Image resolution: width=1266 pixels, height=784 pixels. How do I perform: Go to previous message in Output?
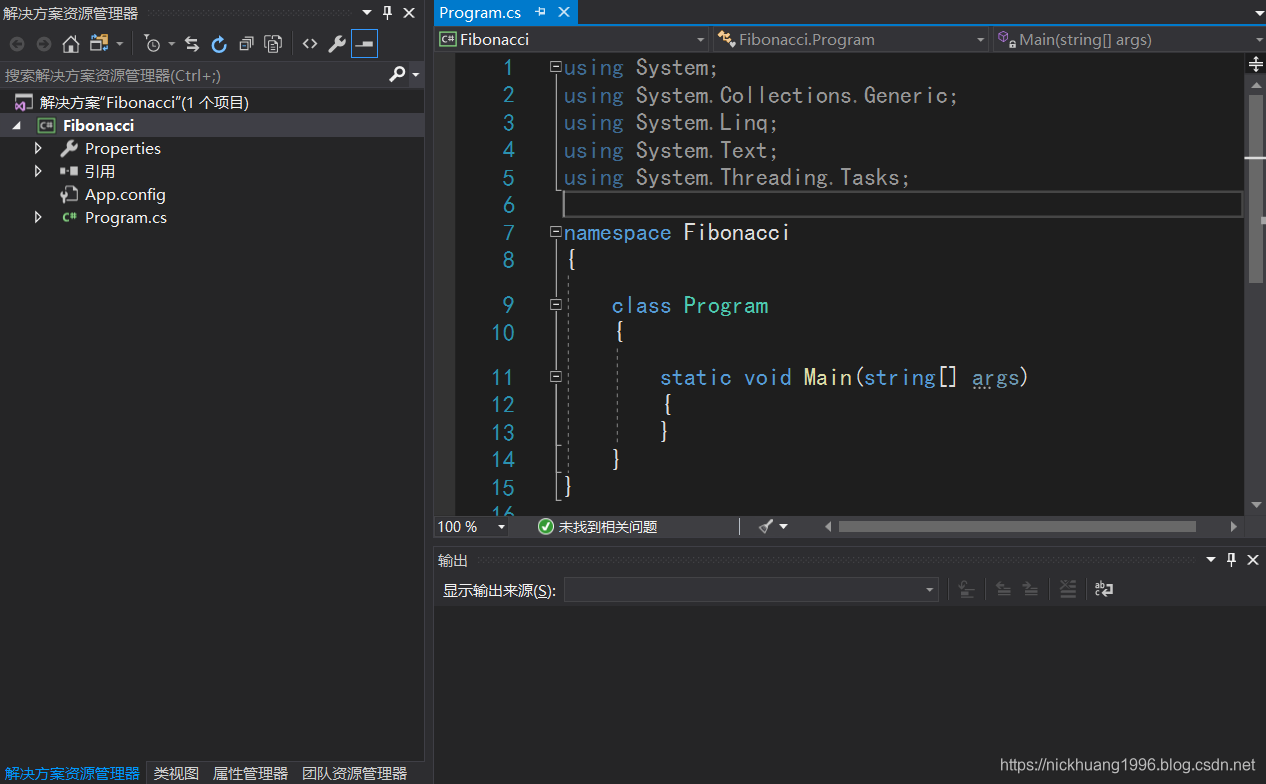pos(1003,589)
